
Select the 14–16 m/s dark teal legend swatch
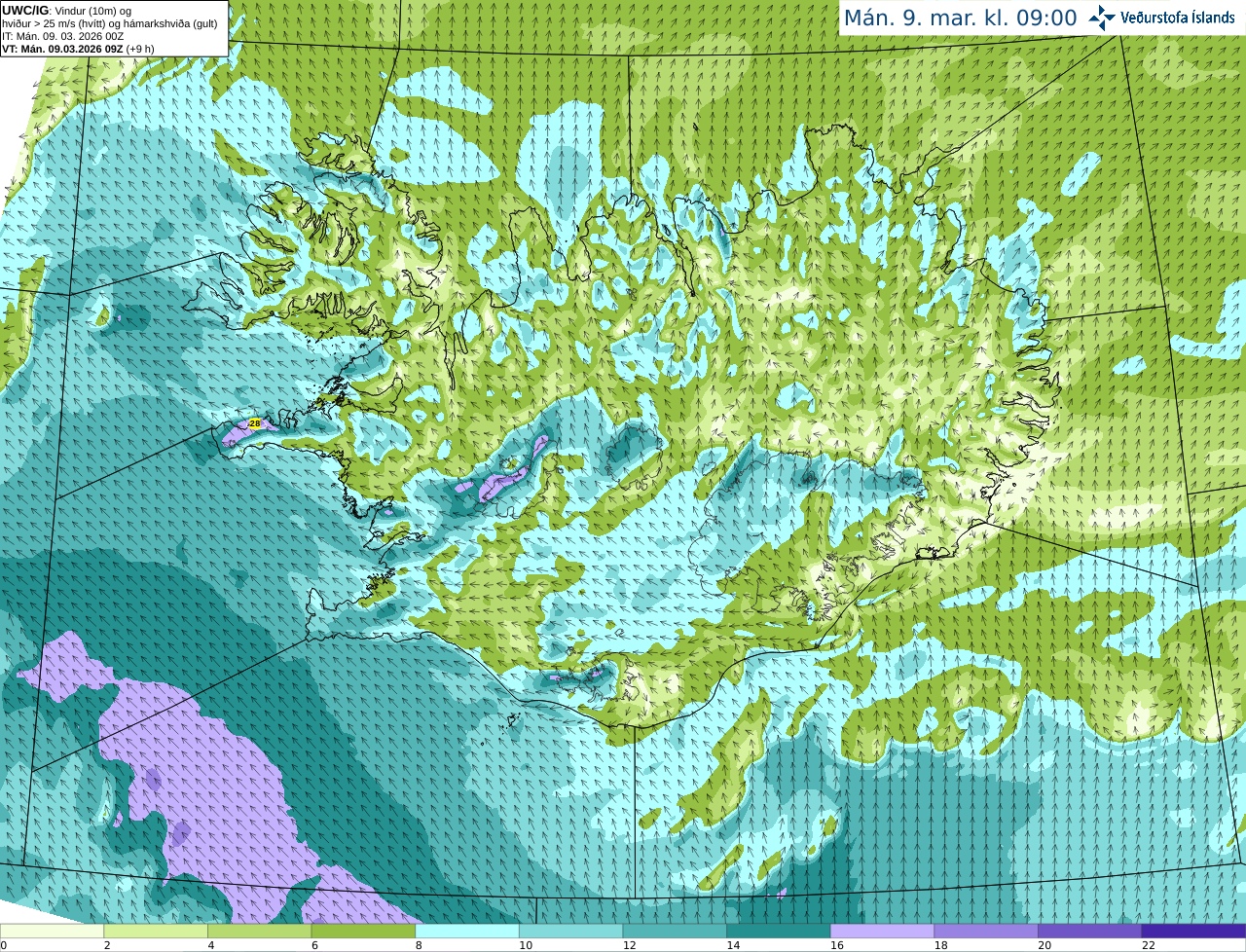click(x=779, y=932)
